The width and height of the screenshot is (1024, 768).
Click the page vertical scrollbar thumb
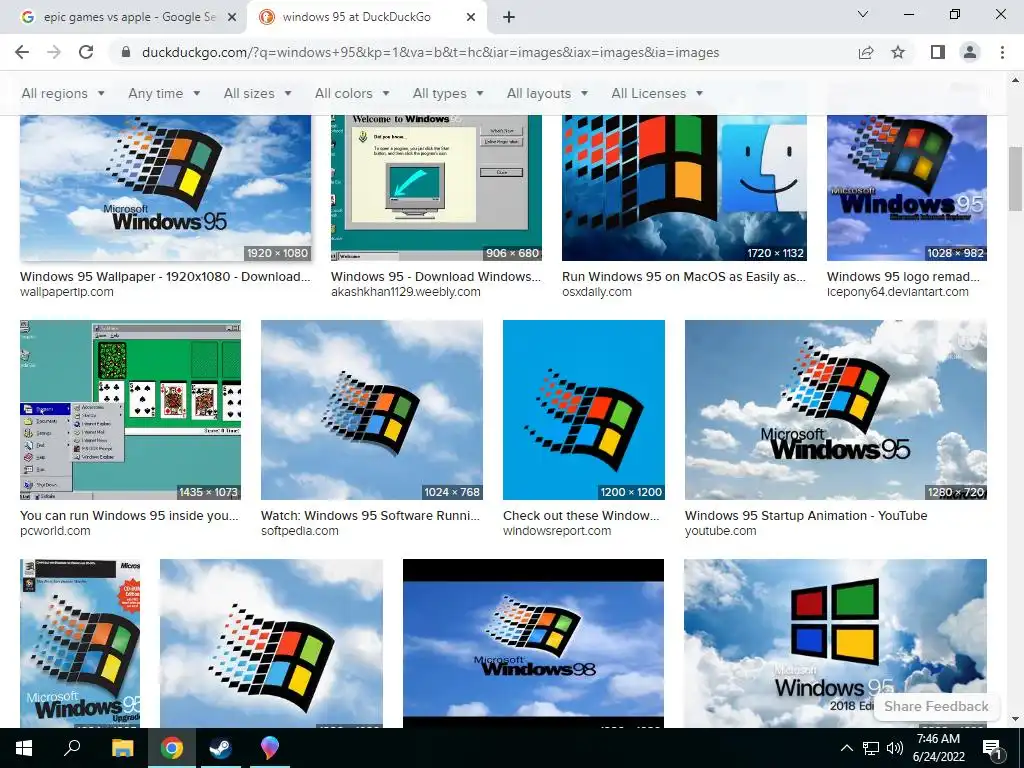pos(1015,179)
